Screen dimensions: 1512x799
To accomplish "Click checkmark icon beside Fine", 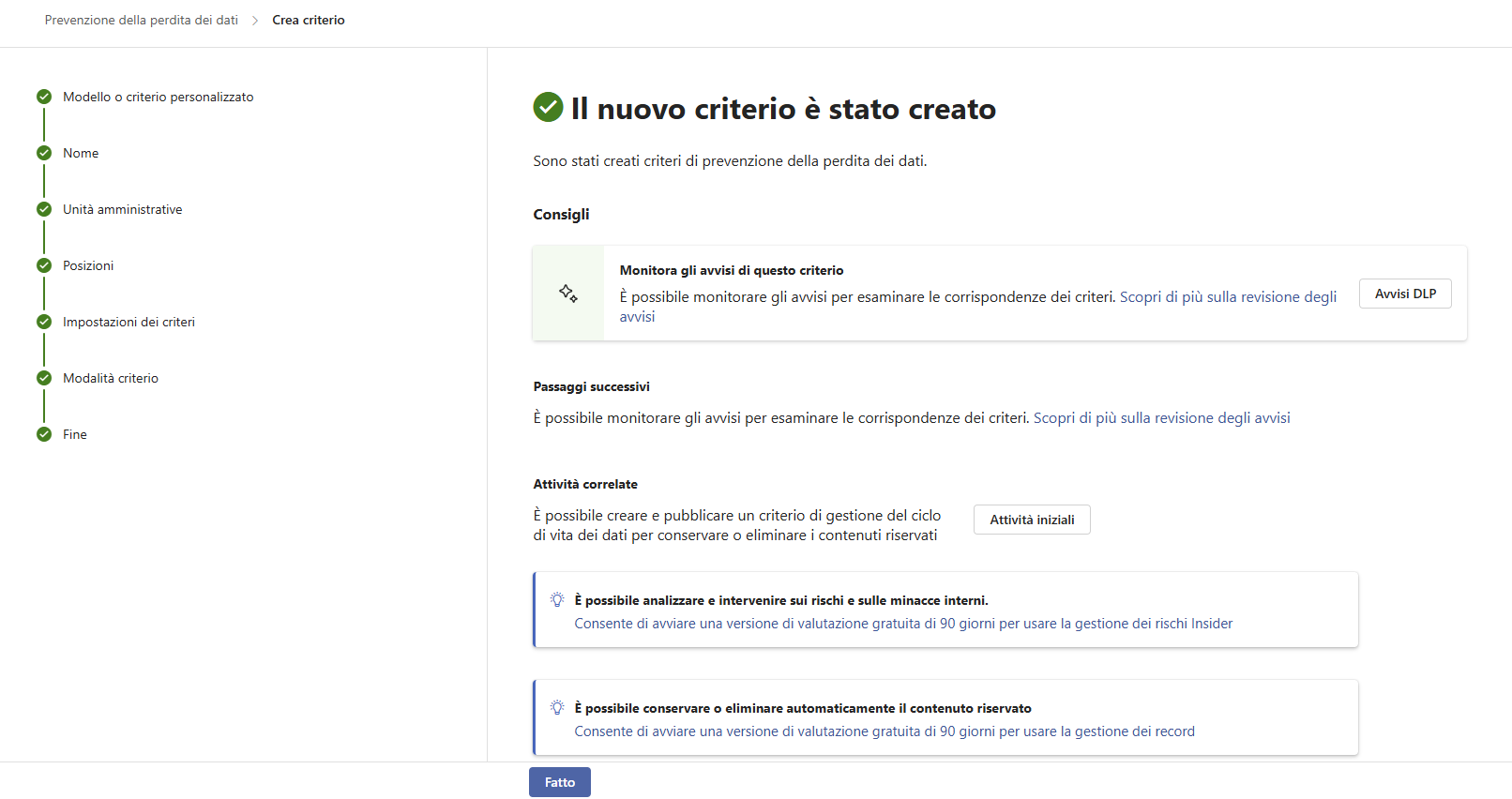I will pyautogui.click(x=44, y=434).
